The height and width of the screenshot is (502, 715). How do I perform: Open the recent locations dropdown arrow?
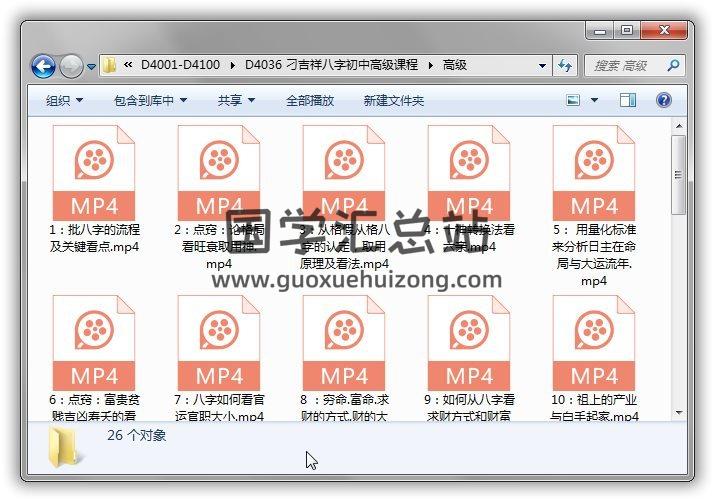tap(91, 67)
